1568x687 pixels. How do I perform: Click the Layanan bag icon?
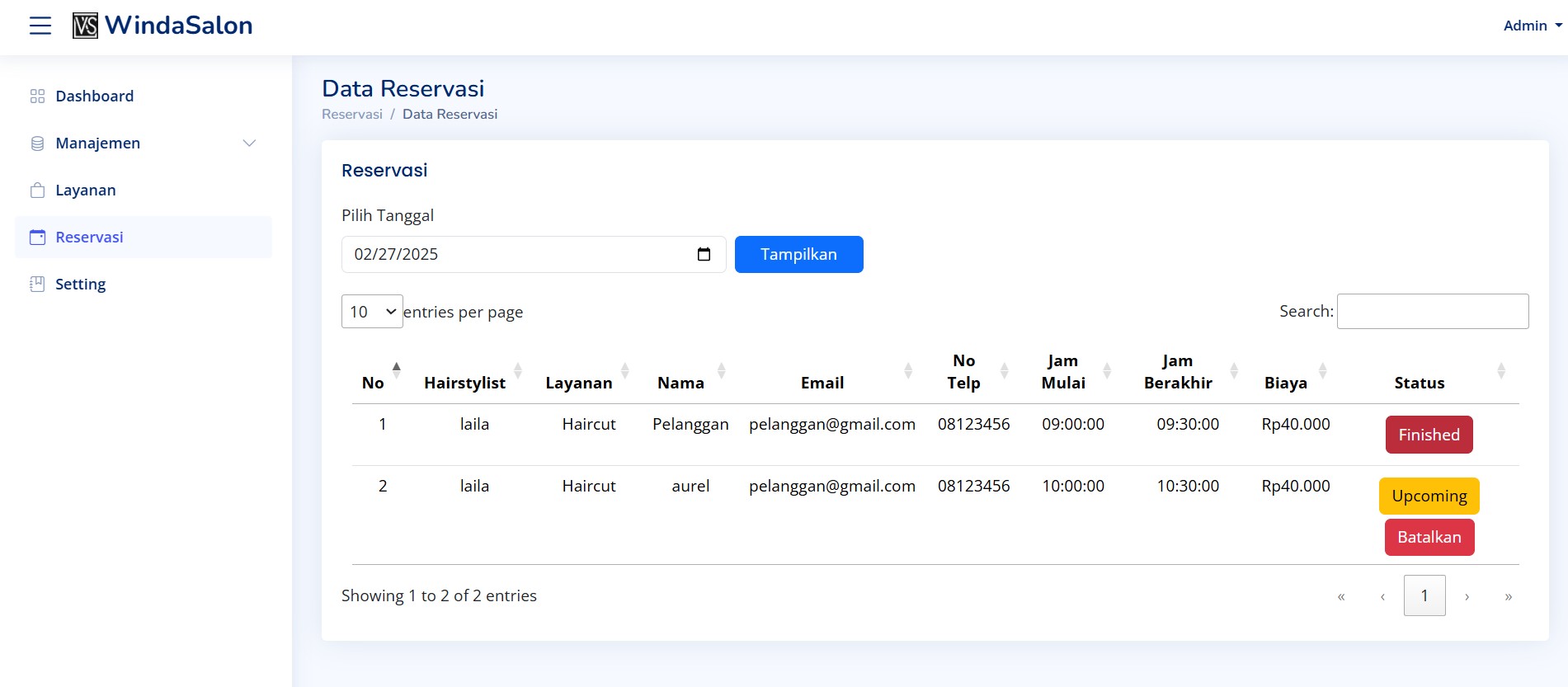pyautogui.click(x=37, y=191)
